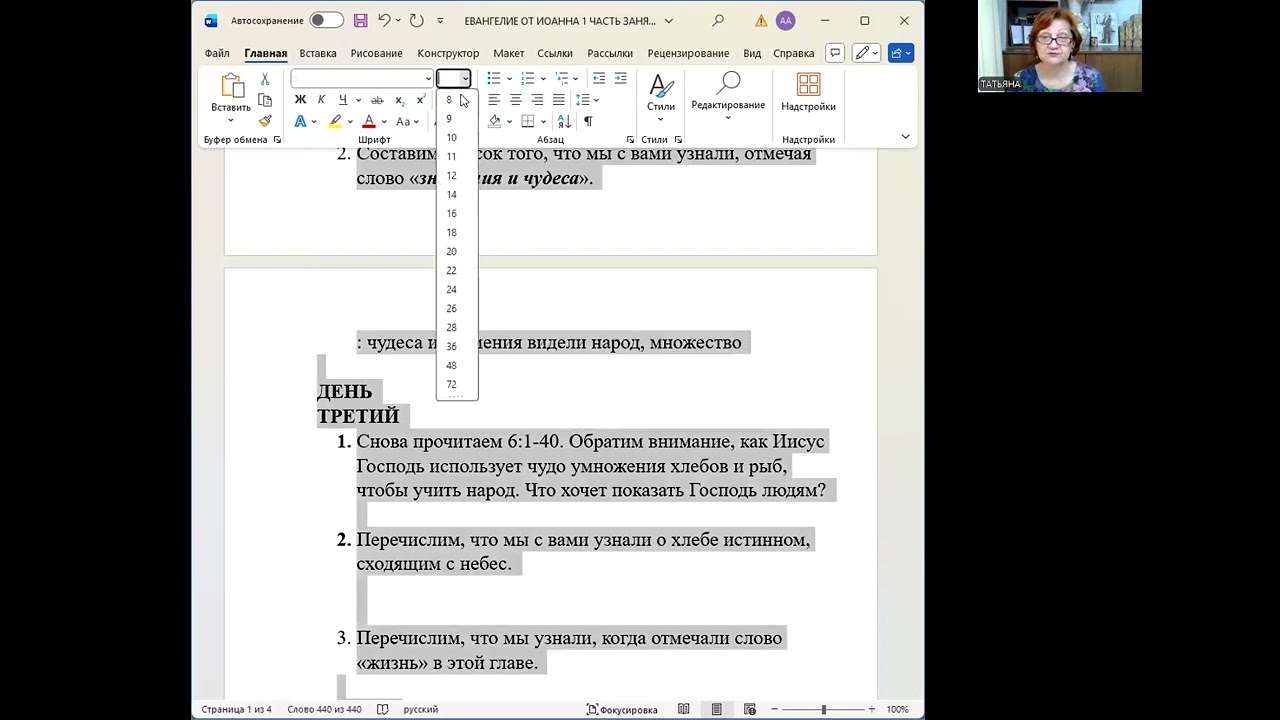Switch to the Конструктор tab
This screenshot has width=1280, height=720.
coord(448,53)
